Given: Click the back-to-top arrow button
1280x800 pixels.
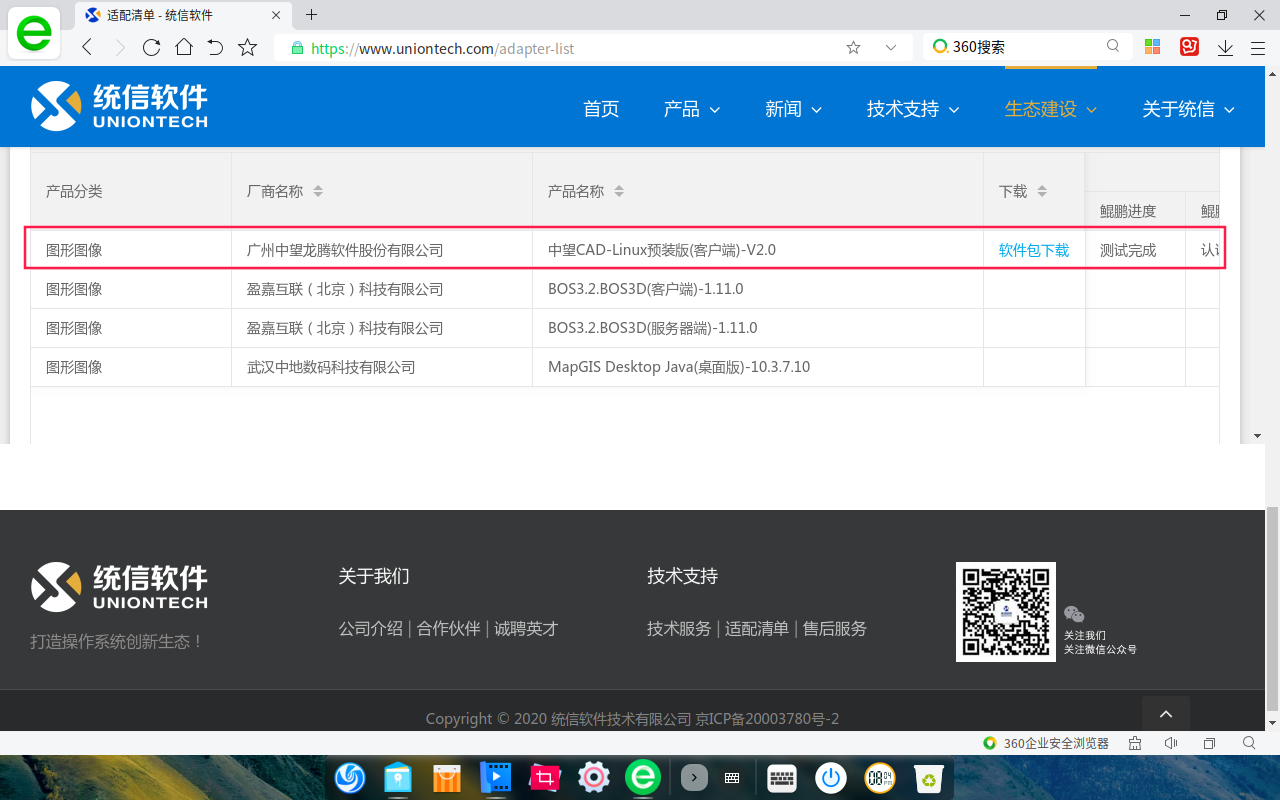Looking at the screenshot, I should pos(1166,714).
